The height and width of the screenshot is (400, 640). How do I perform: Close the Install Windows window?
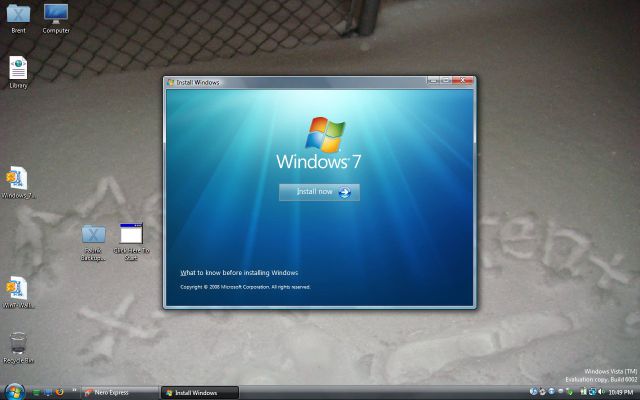point(462,80)
